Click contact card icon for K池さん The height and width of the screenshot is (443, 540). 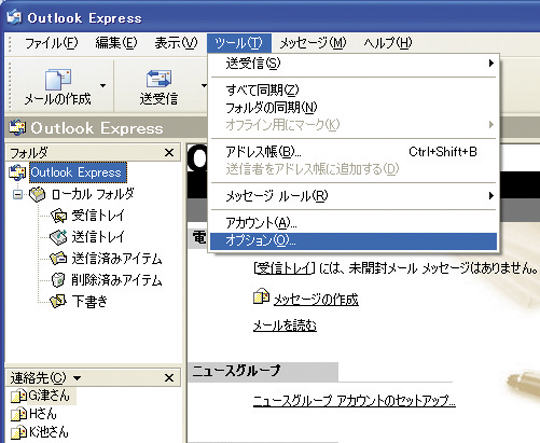click(x=18, y=432)
